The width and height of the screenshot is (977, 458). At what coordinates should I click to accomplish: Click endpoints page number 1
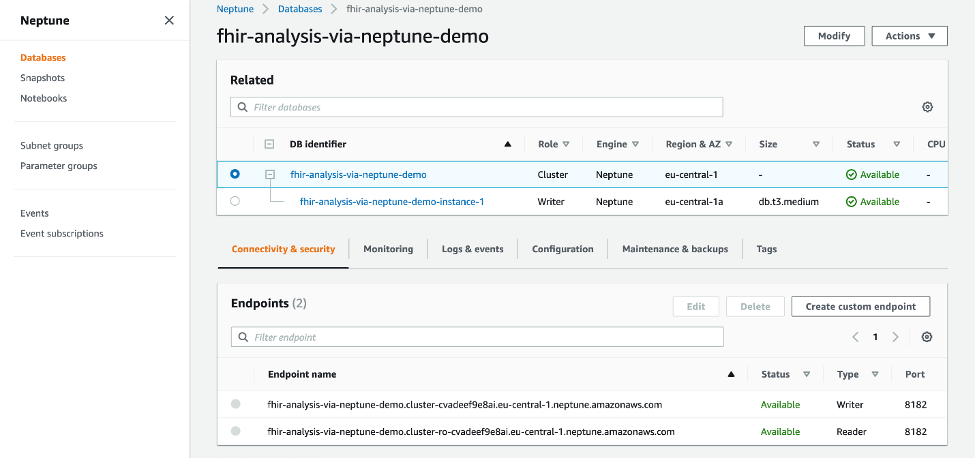click(875, 337)
